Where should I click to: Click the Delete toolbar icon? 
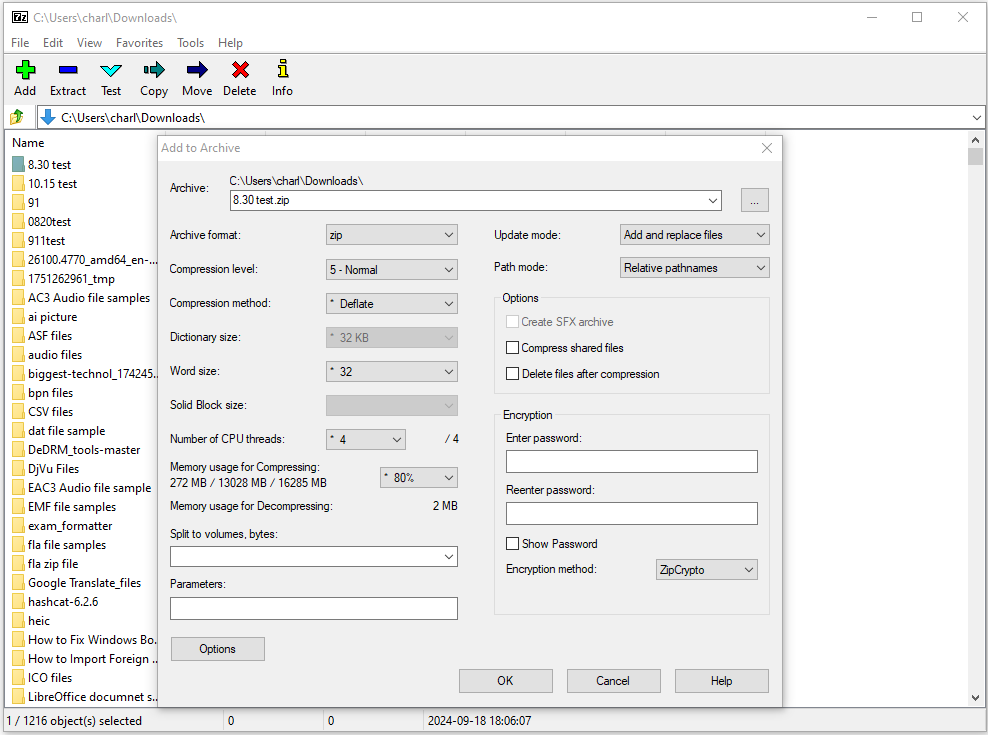tap(239, 71)
